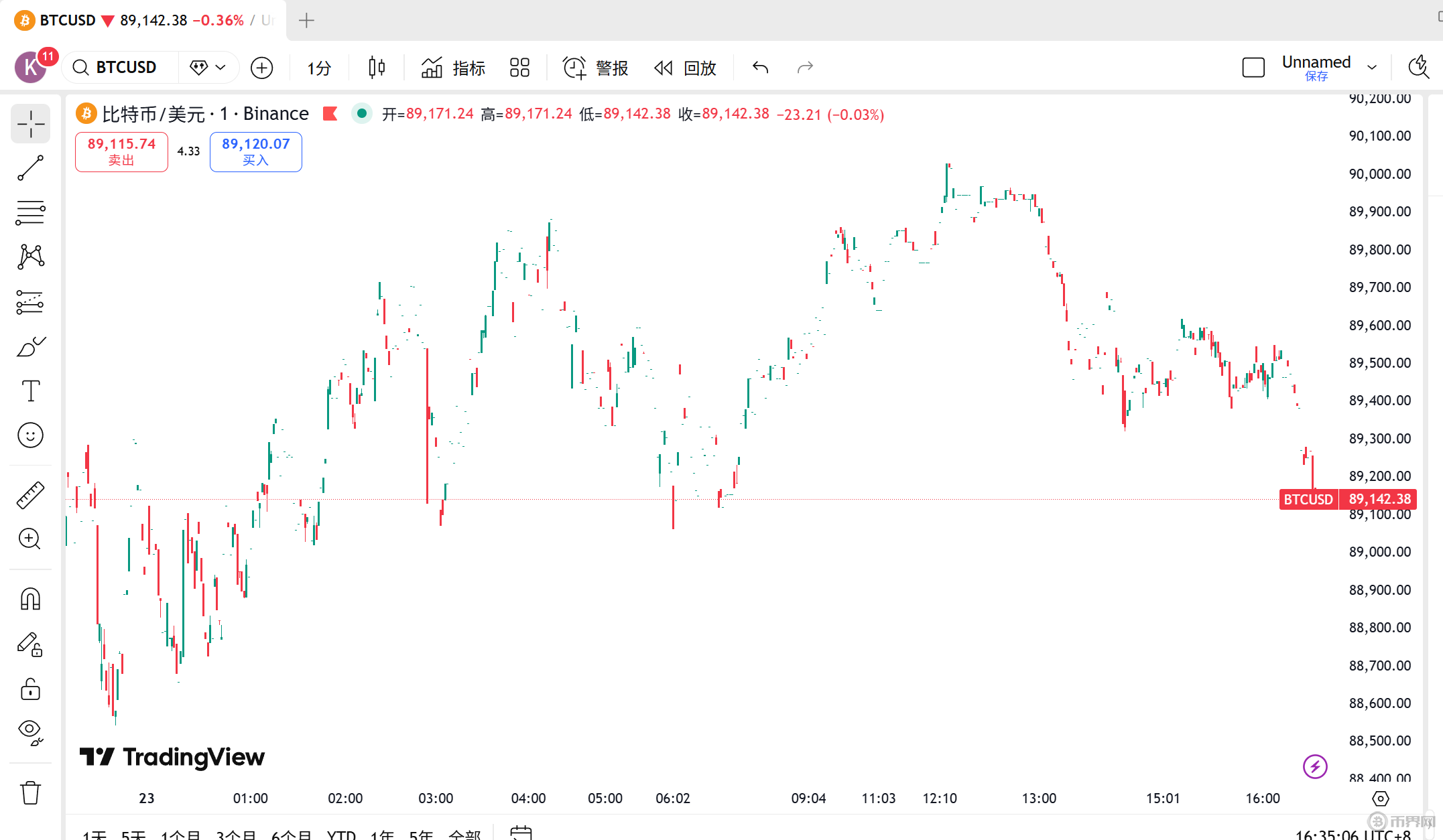Viewport: 1443px width, 840px height.
Task: Open the diamond plan dropdown chevron
Action: [x=221, y=68]
